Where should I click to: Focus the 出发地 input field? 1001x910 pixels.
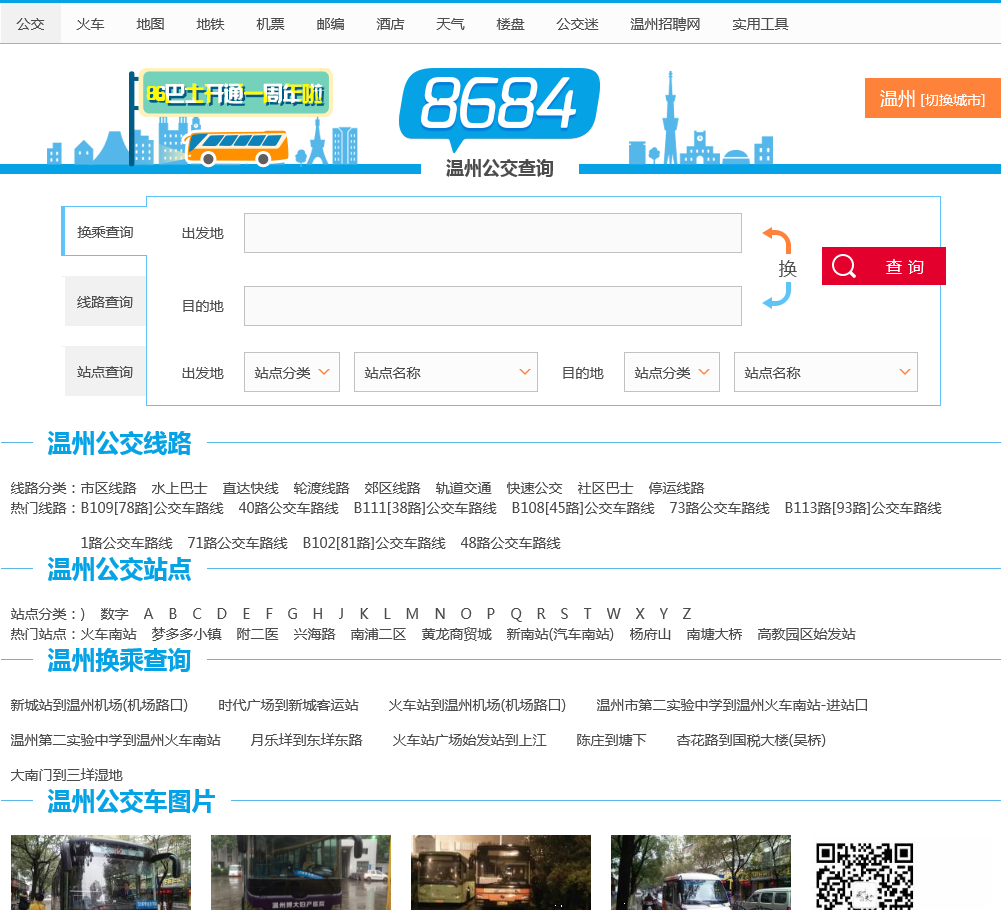coord(492,232)
